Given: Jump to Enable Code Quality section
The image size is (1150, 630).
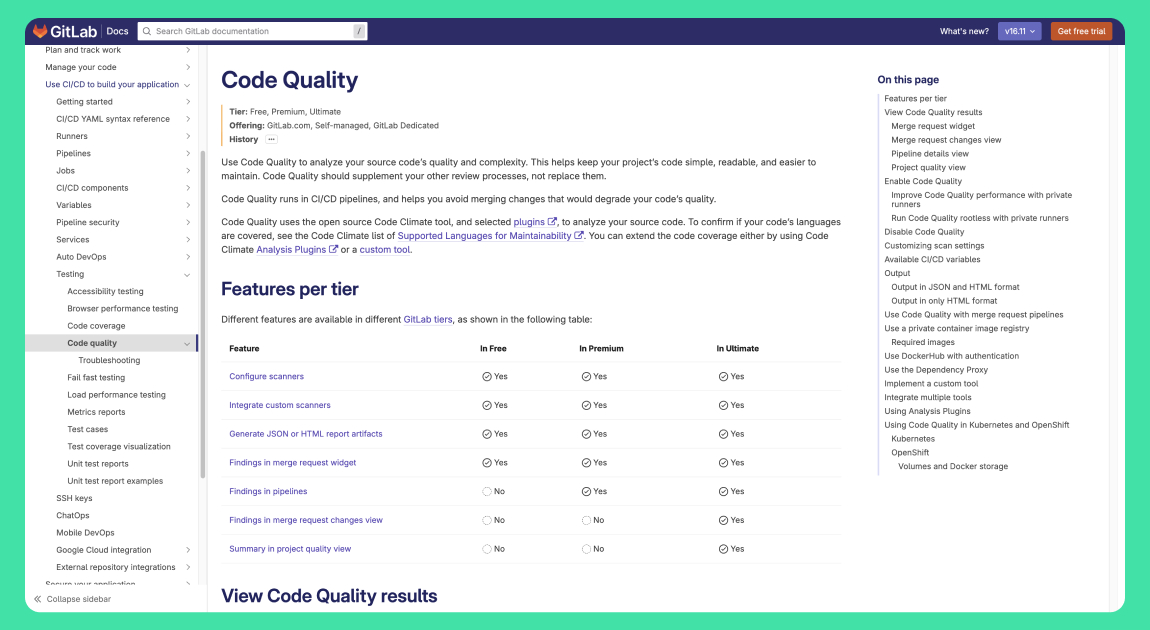Looking at the screenshot, I should click(923, 181).
